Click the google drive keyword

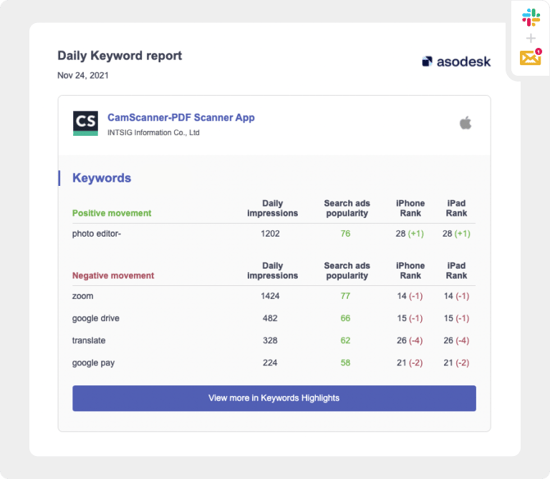coord(96,318)
